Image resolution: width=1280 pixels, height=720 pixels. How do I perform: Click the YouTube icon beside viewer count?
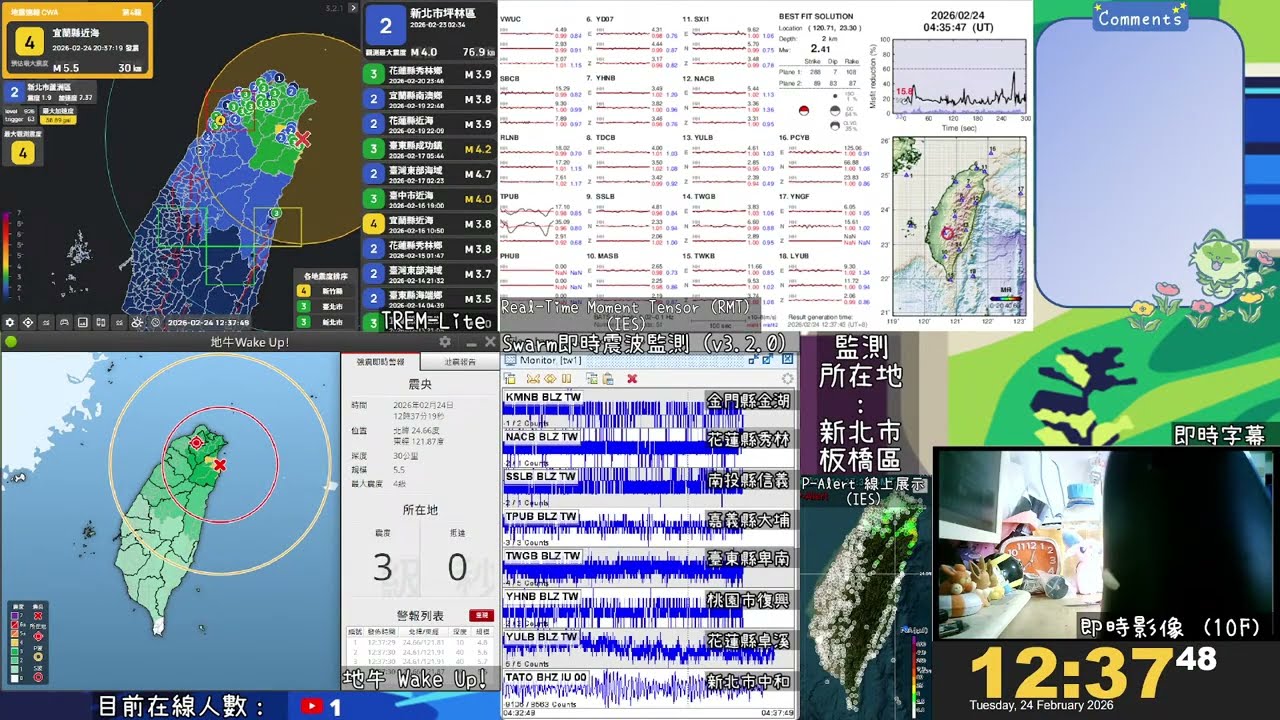(x=312, y=706)
